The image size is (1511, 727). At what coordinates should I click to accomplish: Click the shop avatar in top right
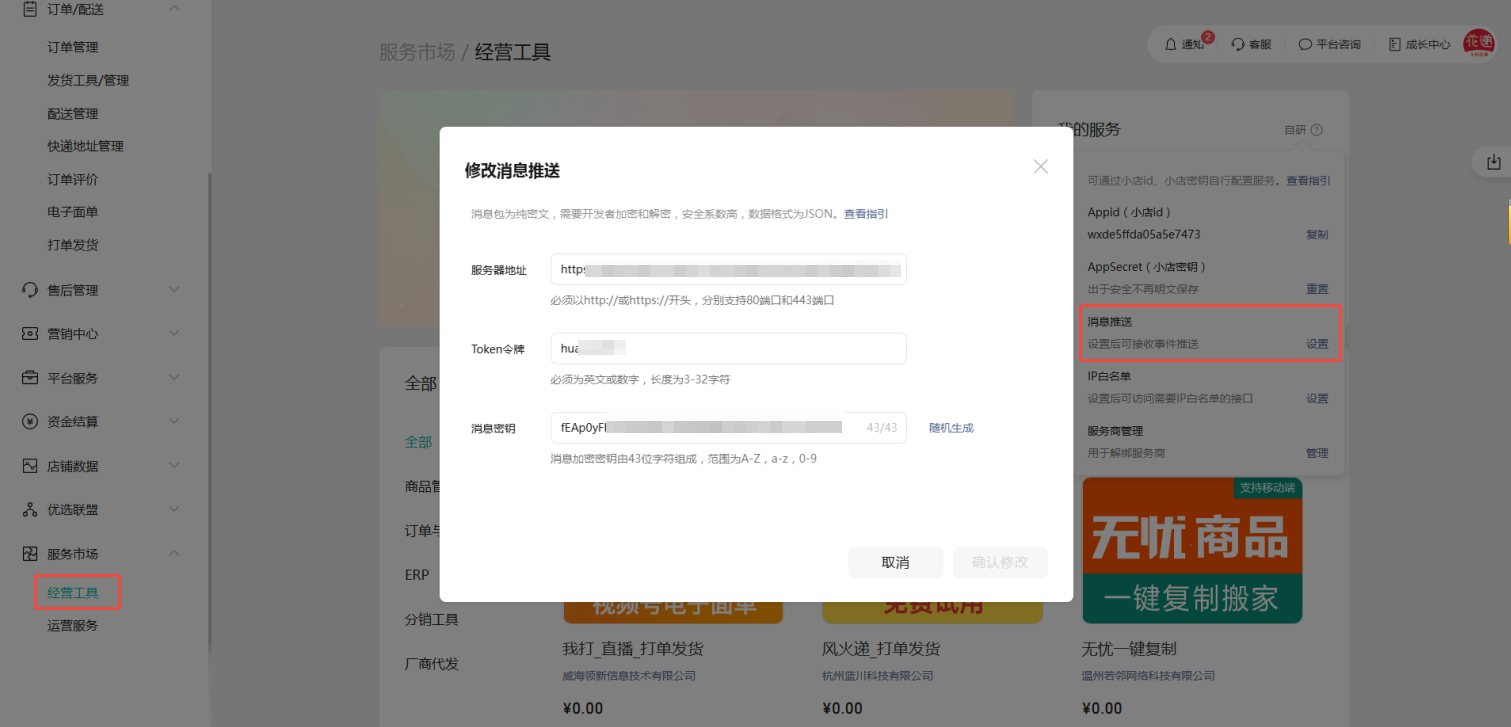[x=1477, y=43]
